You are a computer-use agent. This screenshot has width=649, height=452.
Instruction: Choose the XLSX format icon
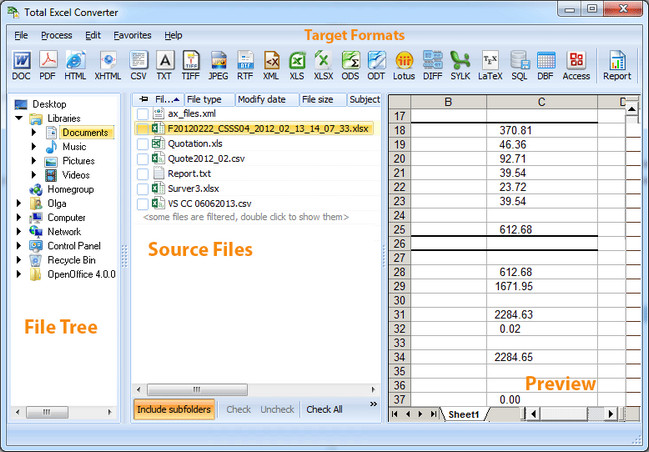[x=324, y=65]
